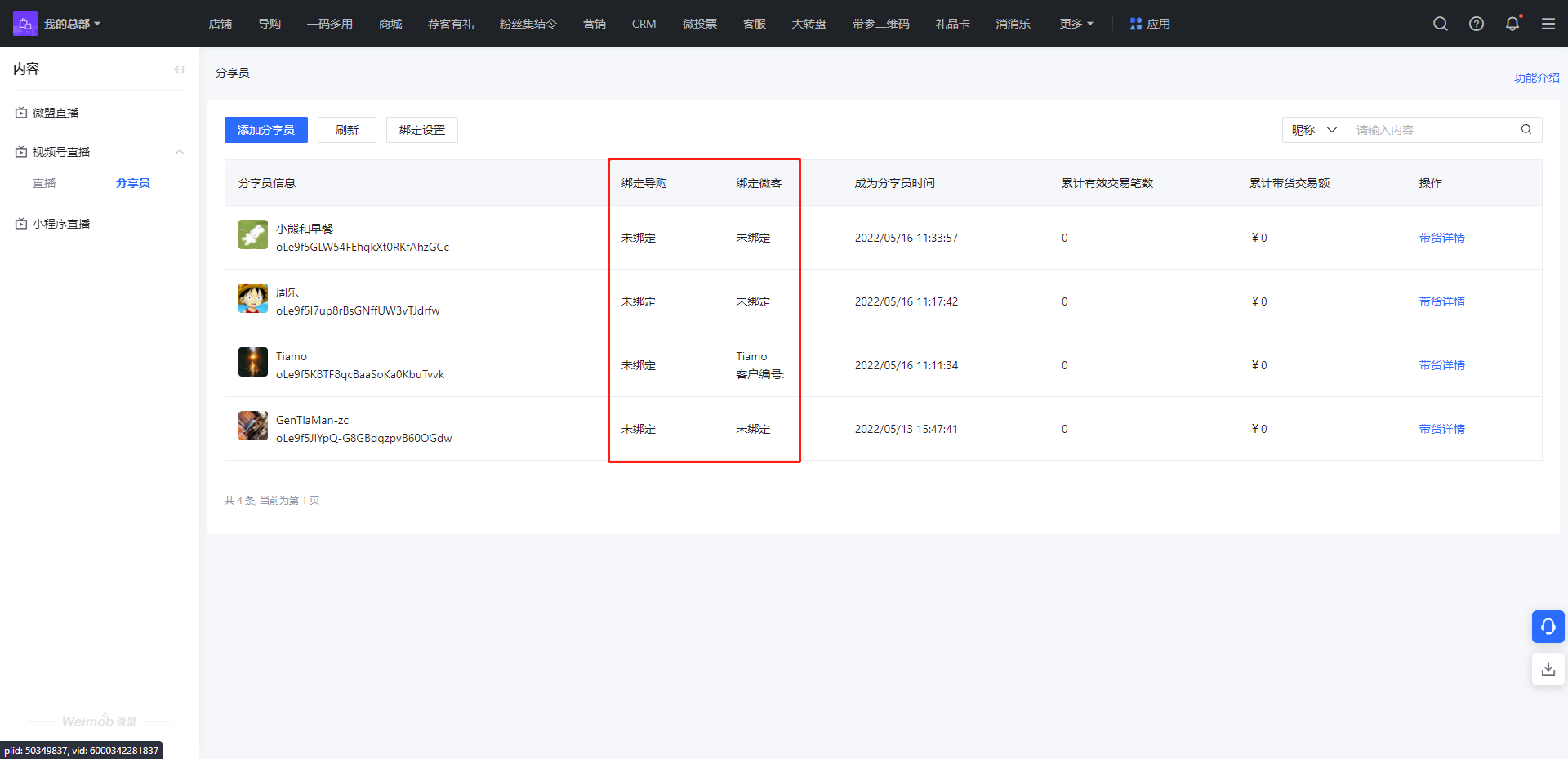Open the 我的总部 dropdown
1568x759 pixels.
pyautogui.click(x=72, y=24)
